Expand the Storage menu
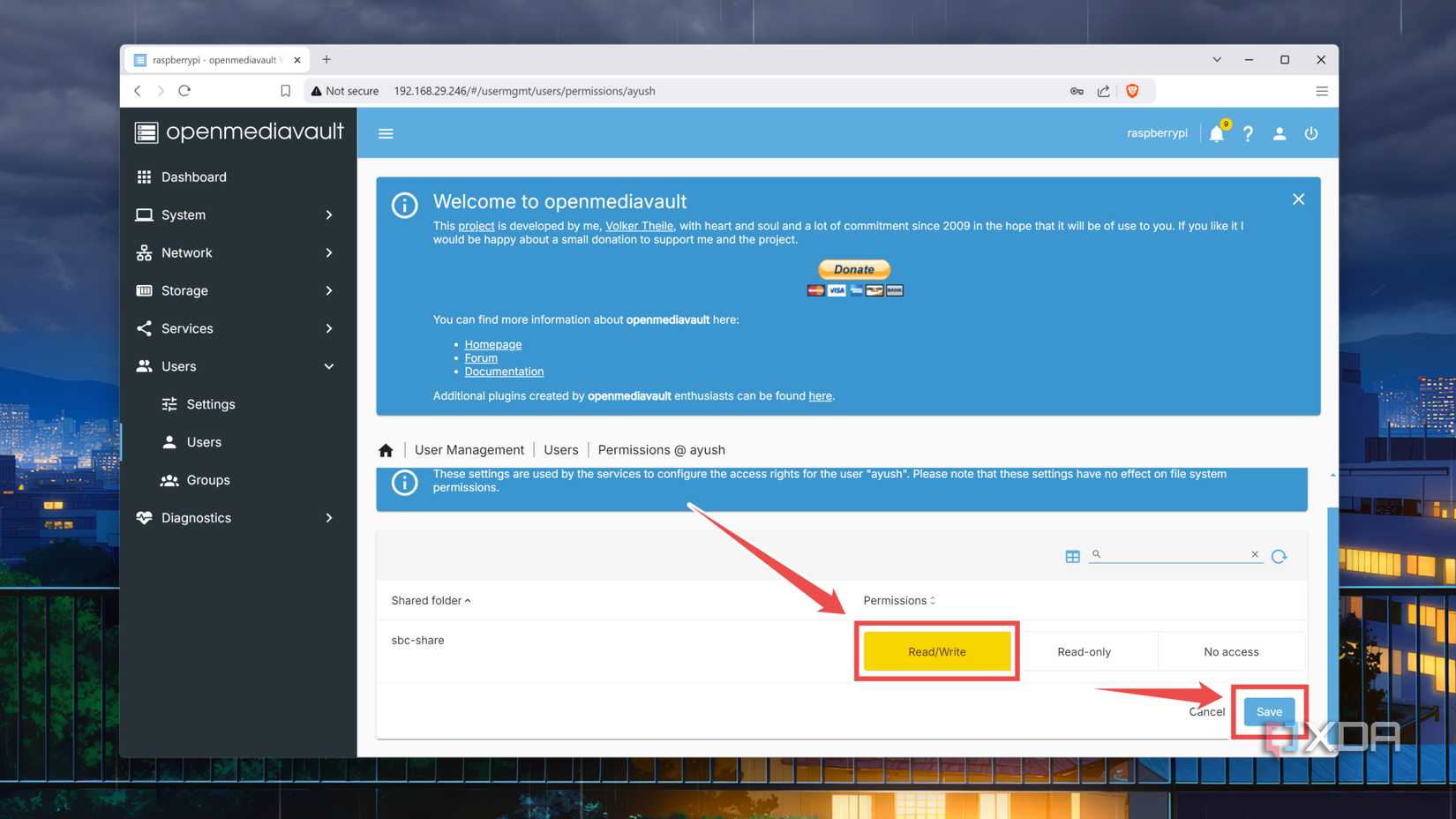The width and height of the screenshot is (1456, 819). (237, 290)
